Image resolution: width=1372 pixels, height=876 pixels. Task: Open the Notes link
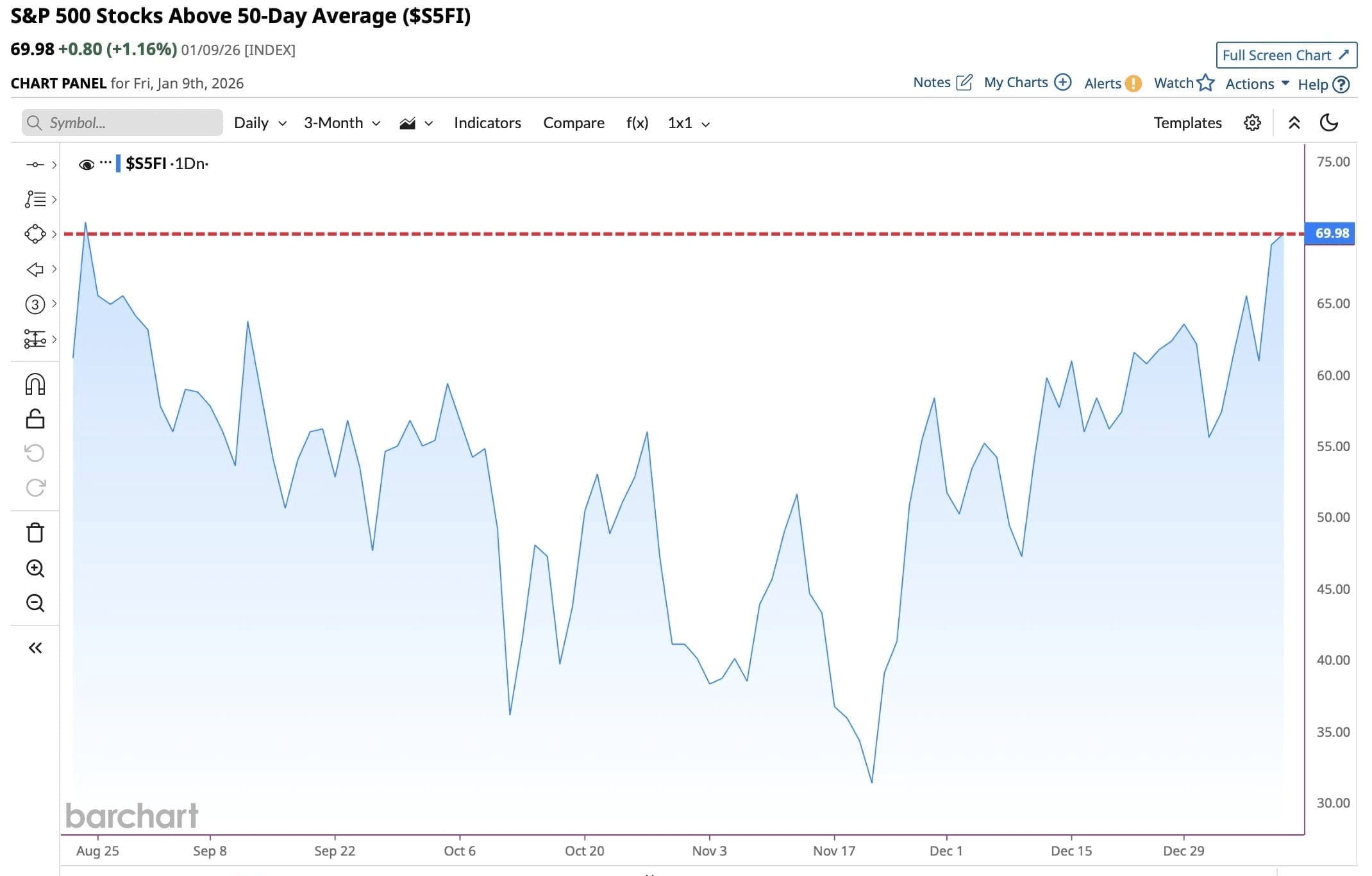coord(942,83)
